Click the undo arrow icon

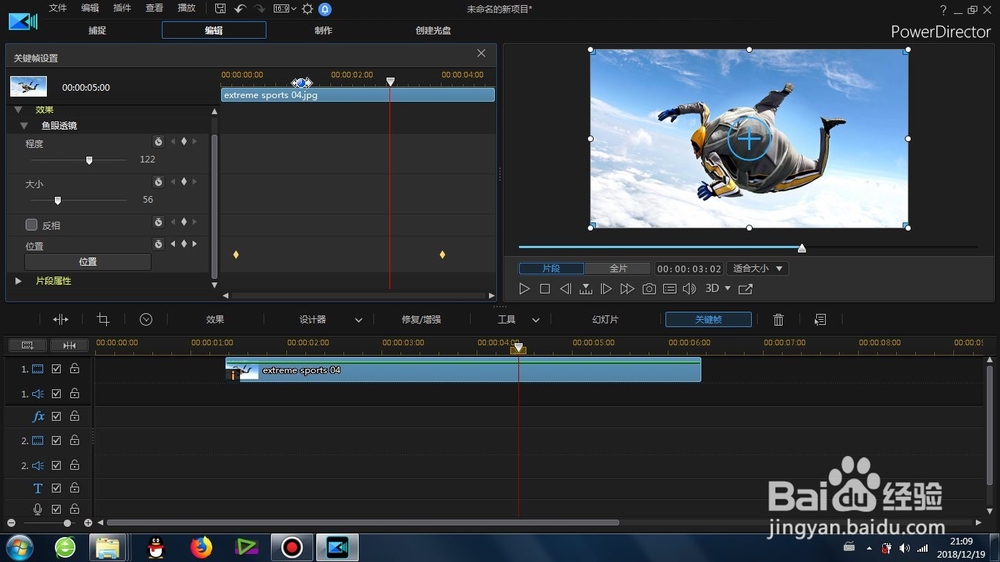[240, 9]
